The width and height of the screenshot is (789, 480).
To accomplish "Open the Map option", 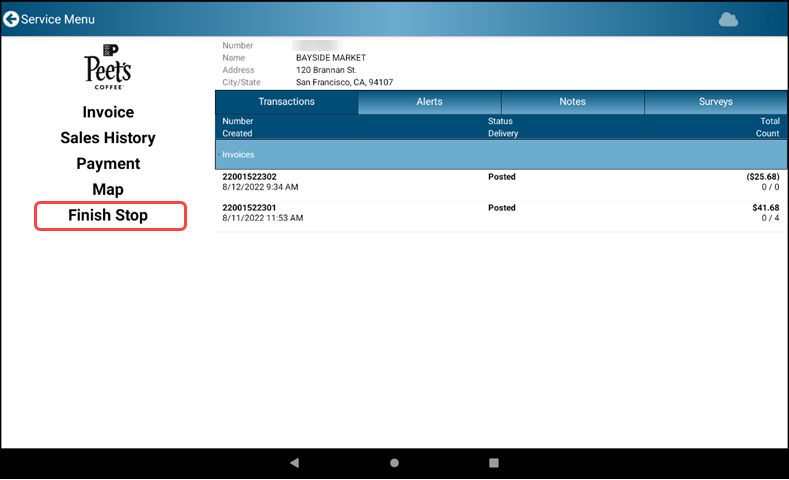I will click(x=108, y=189).
